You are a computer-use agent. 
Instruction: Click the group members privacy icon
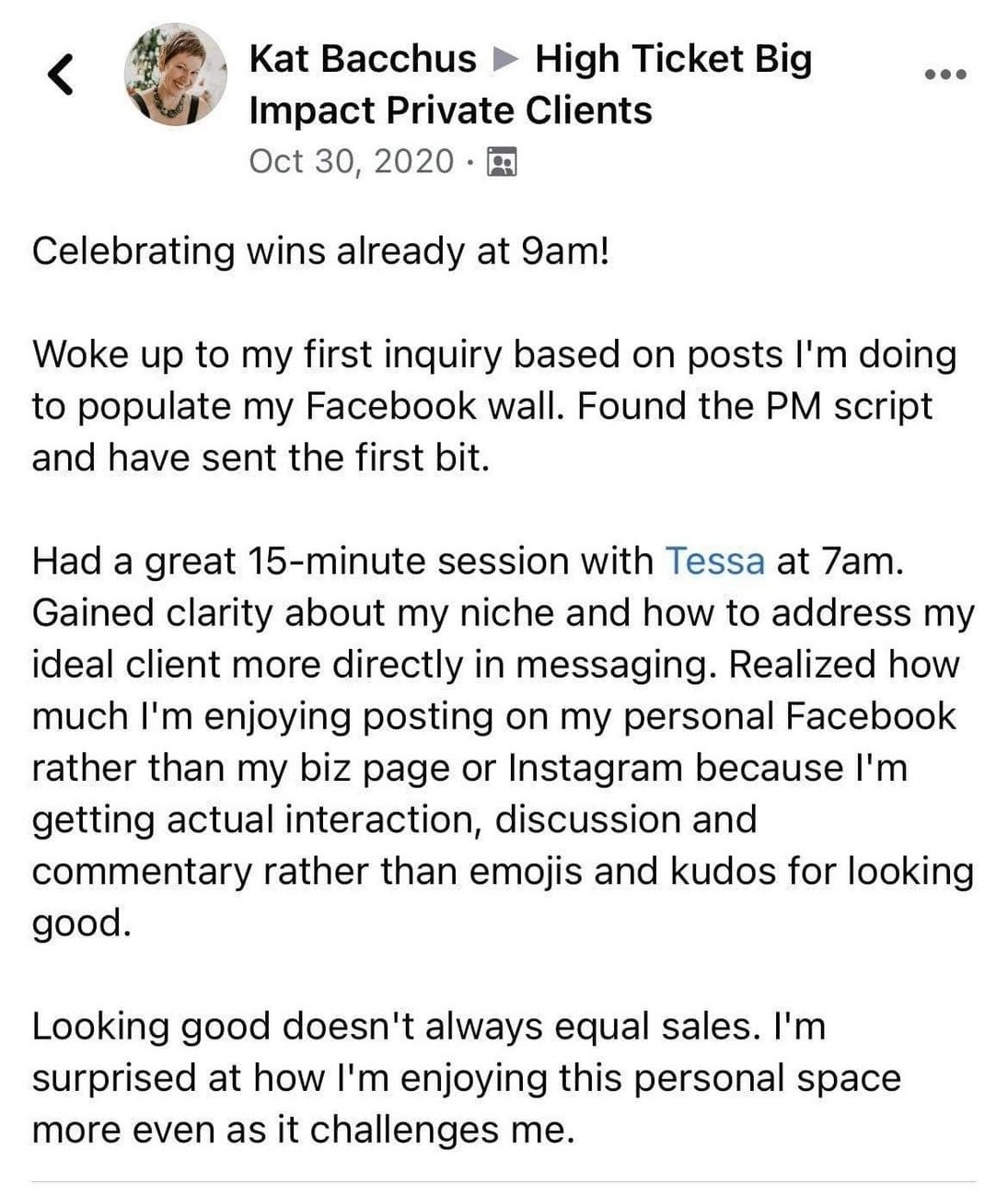pos(502,162)
